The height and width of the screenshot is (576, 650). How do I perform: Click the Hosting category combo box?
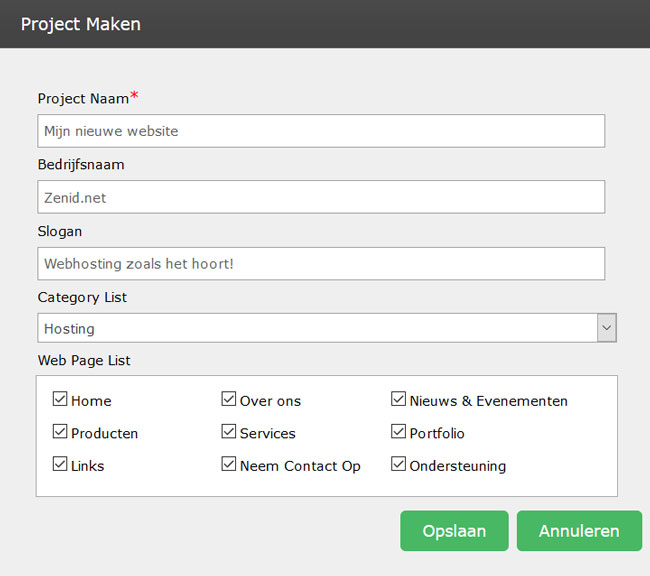[x=327, y=328]
